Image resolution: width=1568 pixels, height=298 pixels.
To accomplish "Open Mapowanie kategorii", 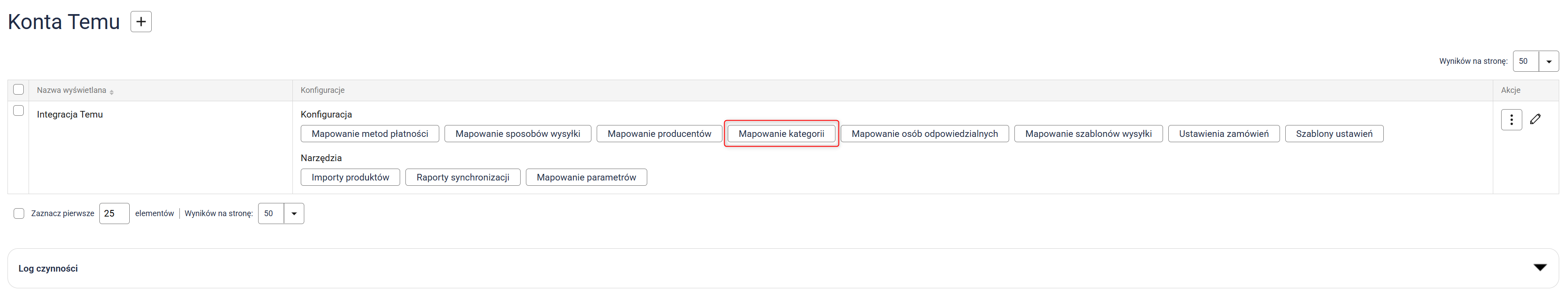I will tap(781, 133).
